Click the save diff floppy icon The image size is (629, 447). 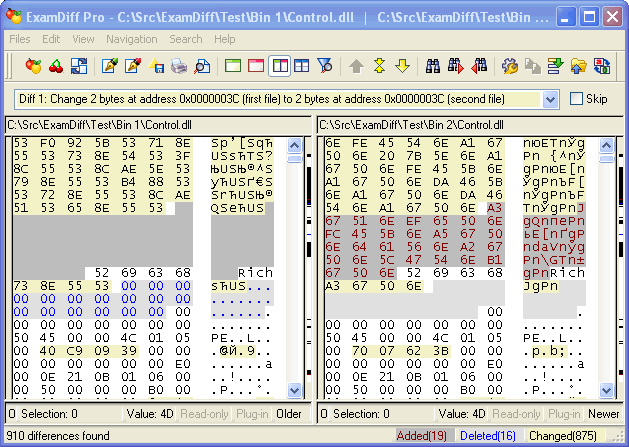pyautogui.click(x=156, y=65)
